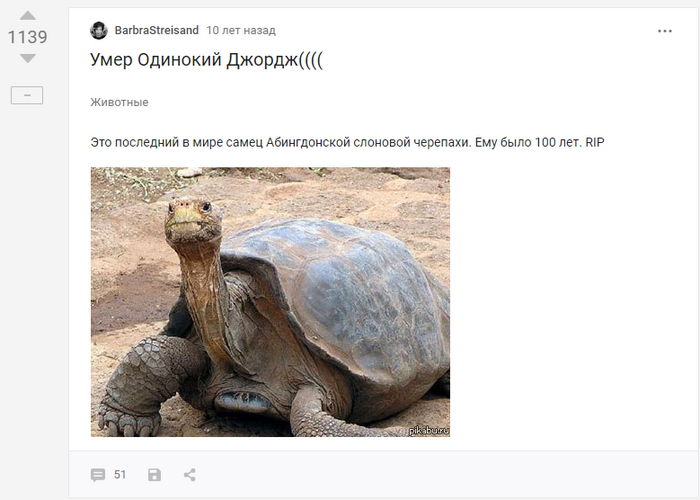Visit the BarbraStreisand profile link

point(156,30)
